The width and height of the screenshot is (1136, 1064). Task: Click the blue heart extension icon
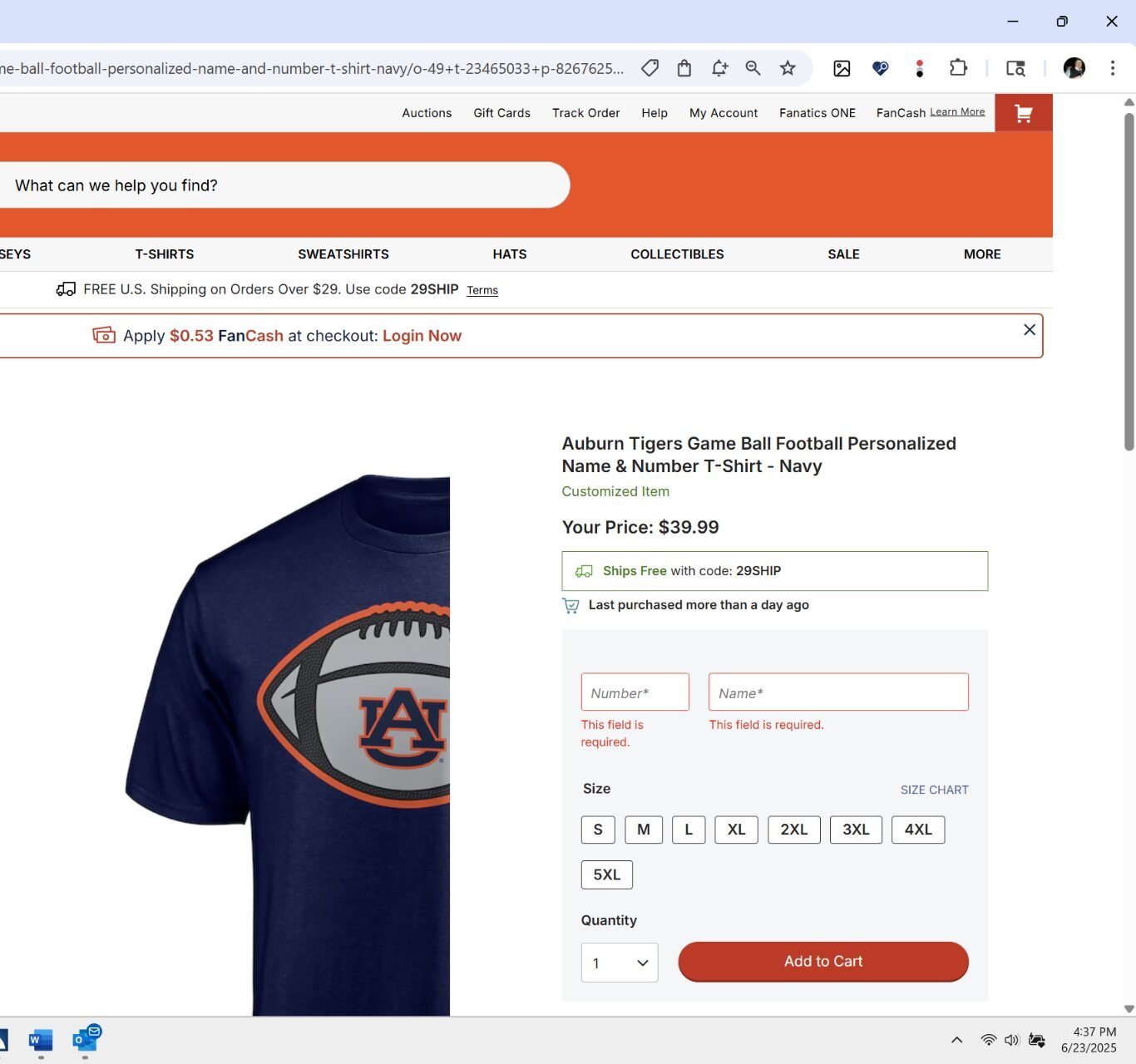tap(880, 68)
